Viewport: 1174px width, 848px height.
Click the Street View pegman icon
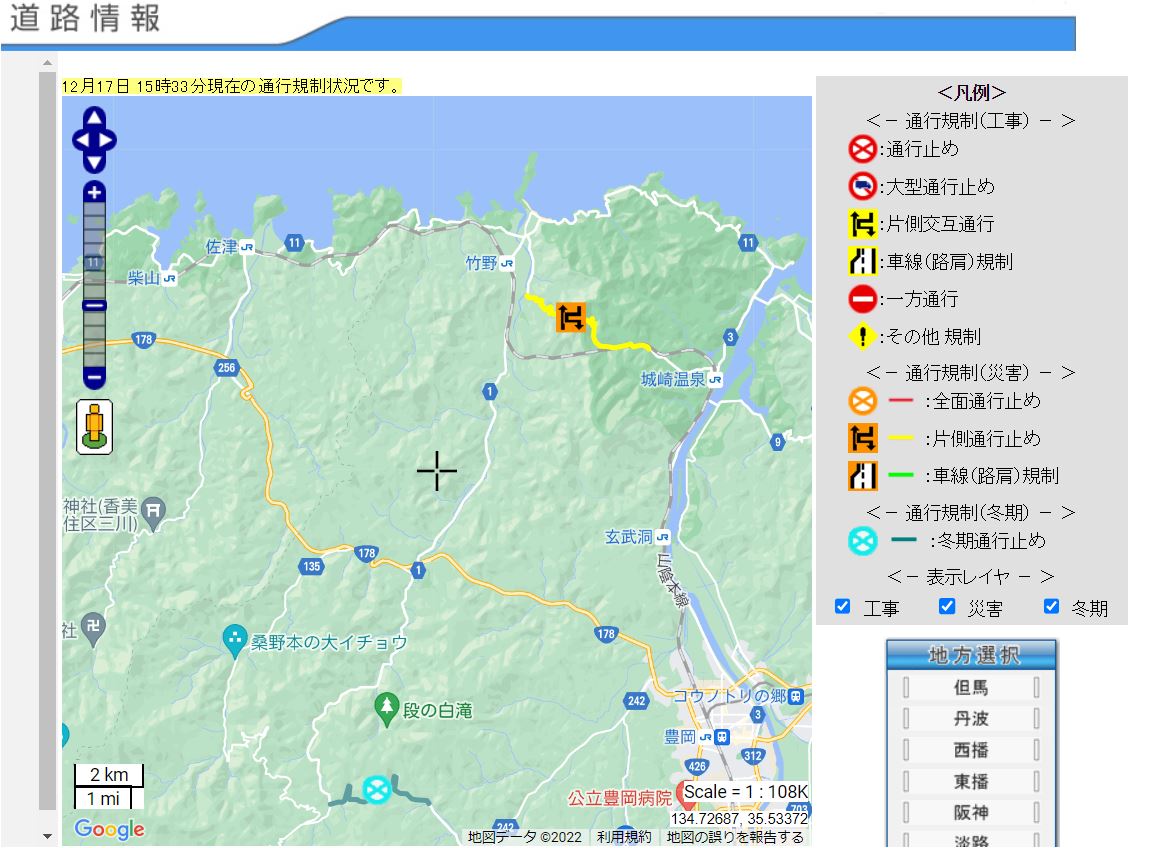tap(95, 427)
